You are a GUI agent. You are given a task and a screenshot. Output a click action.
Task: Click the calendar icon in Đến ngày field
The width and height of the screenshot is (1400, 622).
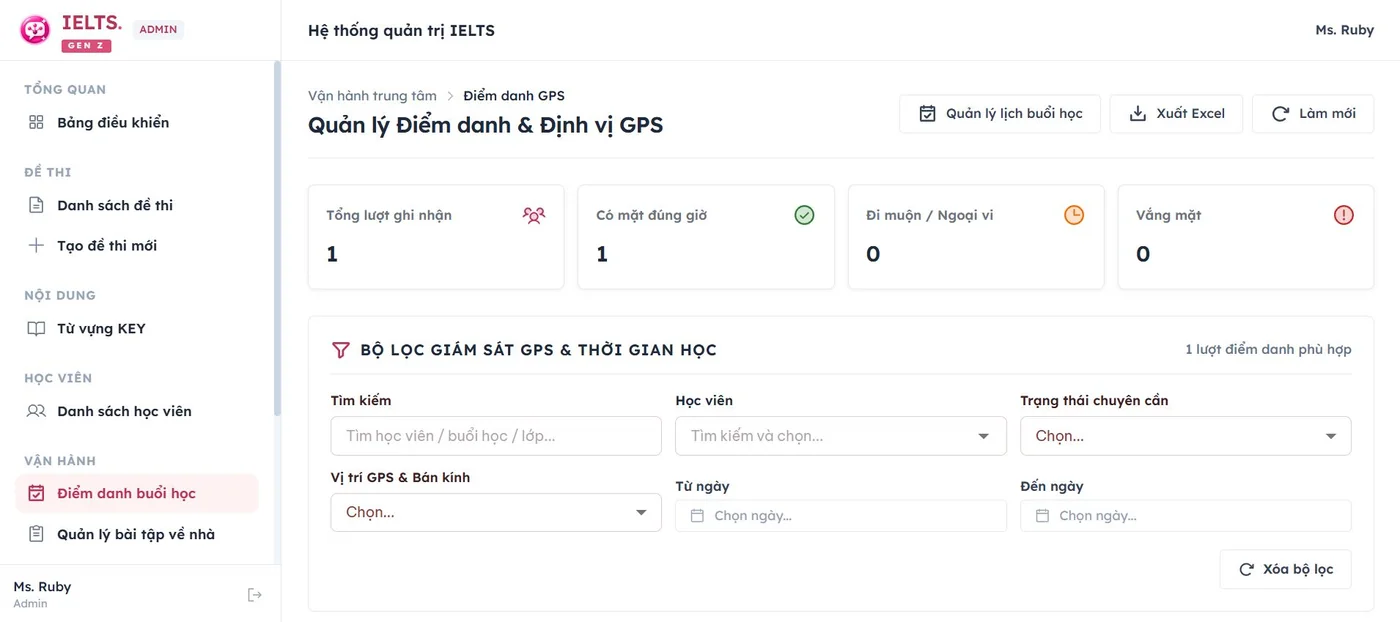(1042, 516)
